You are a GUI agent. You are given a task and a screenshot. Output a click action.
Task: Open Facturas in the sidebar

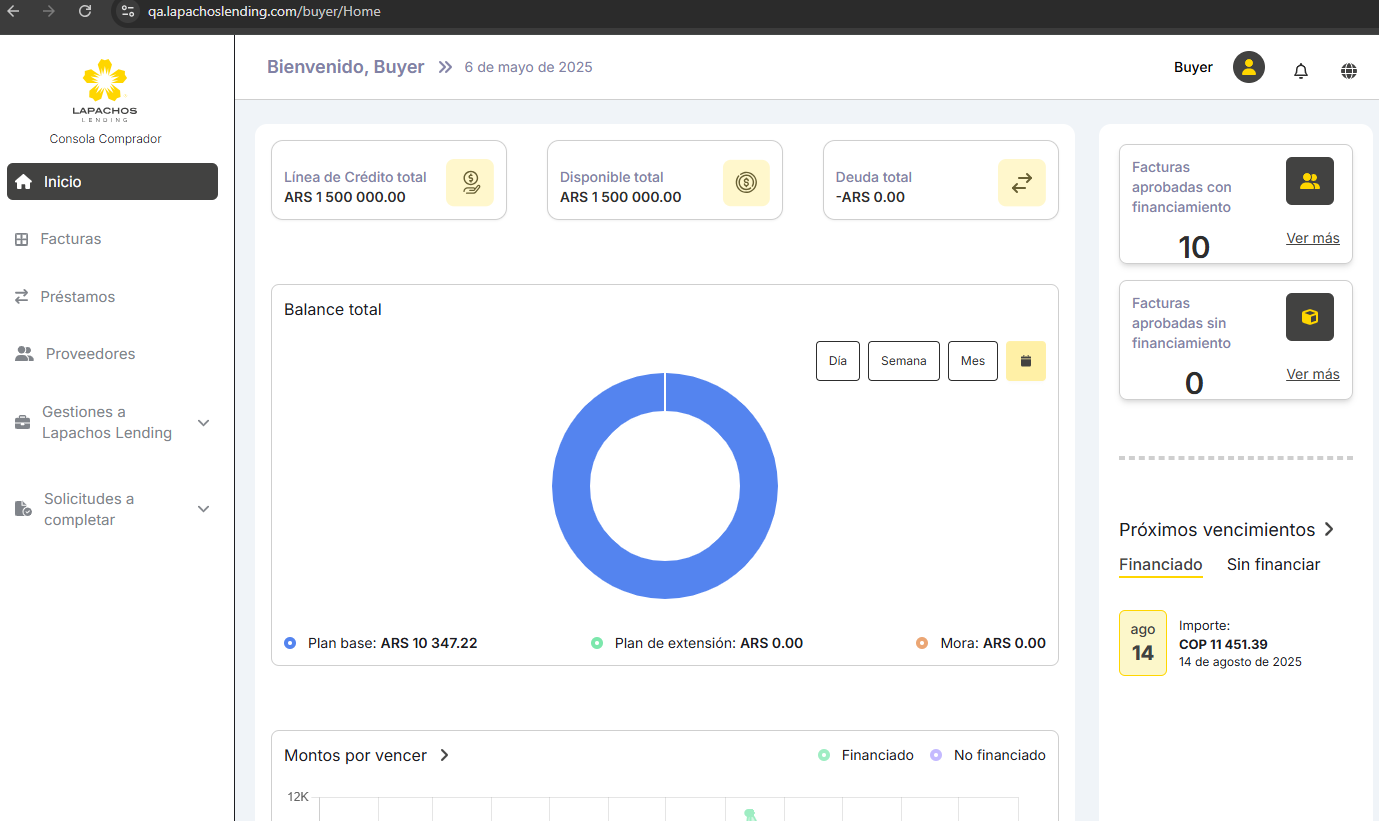(70, 239)
